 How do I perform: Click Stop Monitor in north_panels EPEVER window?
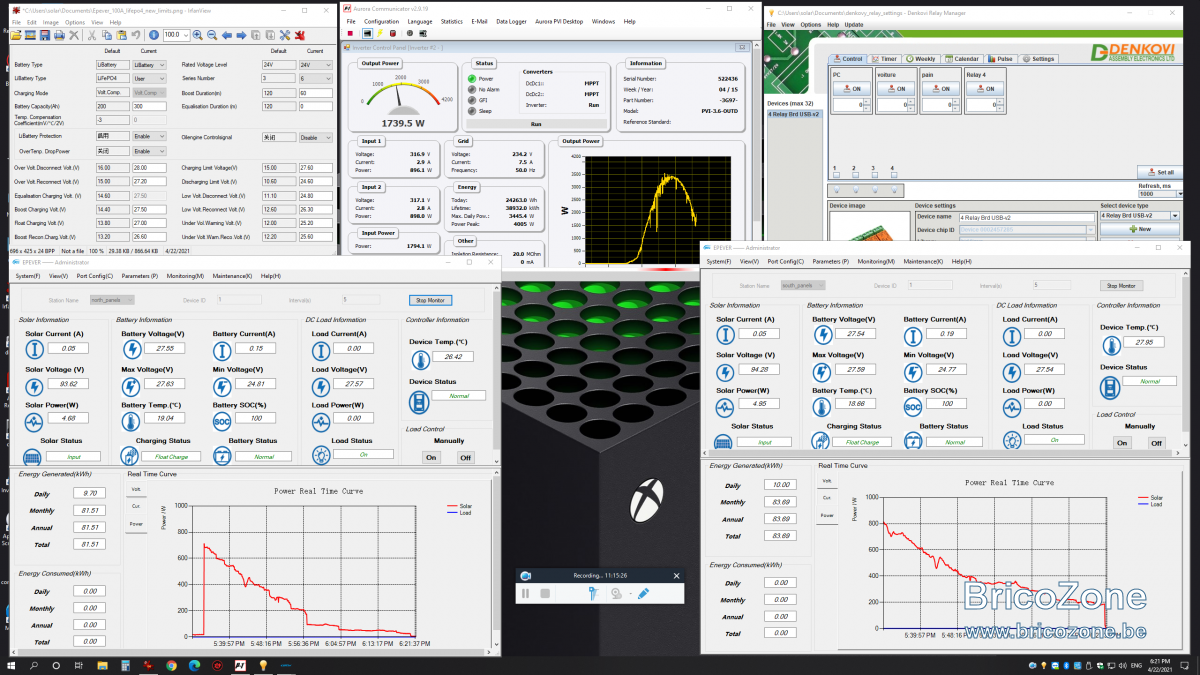pos(430,299)
